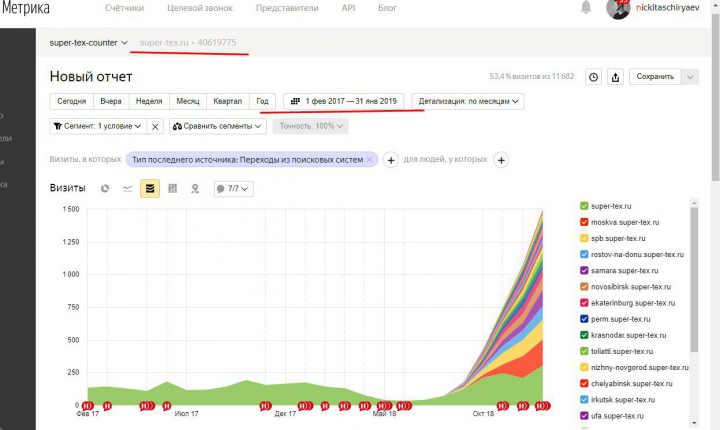
Task: Switch to map view
Action: point(195,188)
